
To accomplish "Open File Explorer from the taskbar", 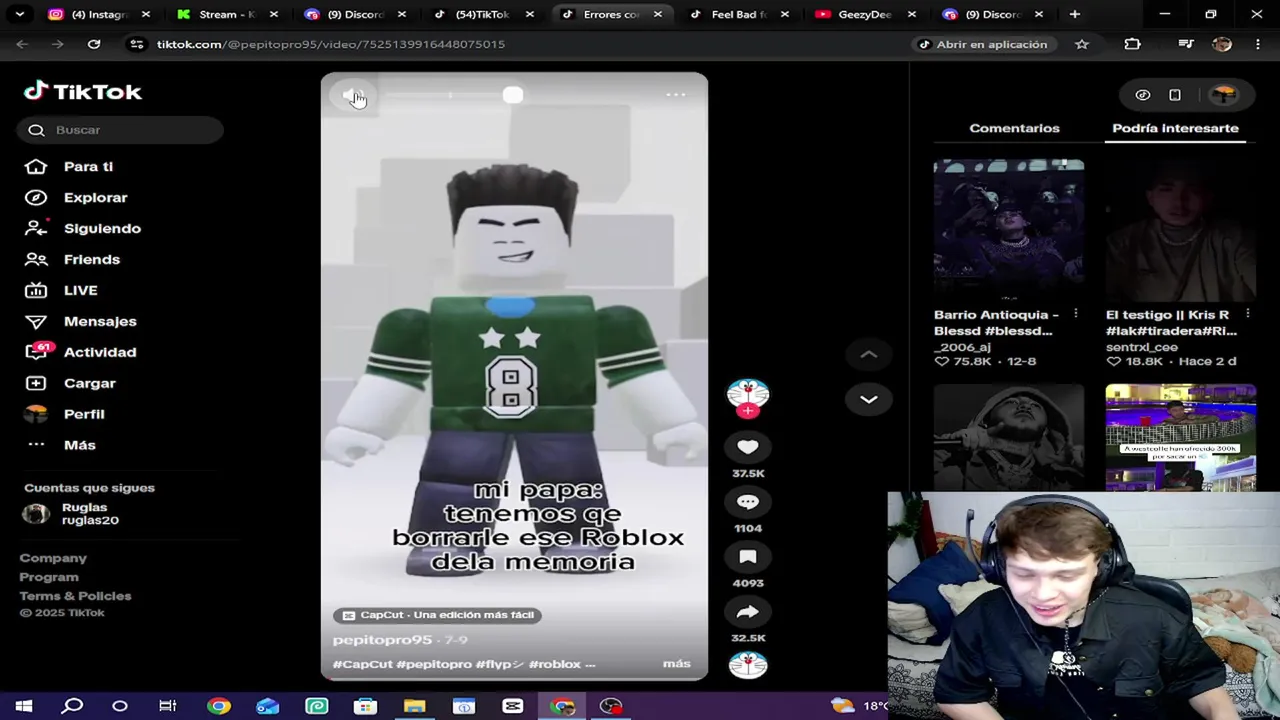I will pos(415,706).
